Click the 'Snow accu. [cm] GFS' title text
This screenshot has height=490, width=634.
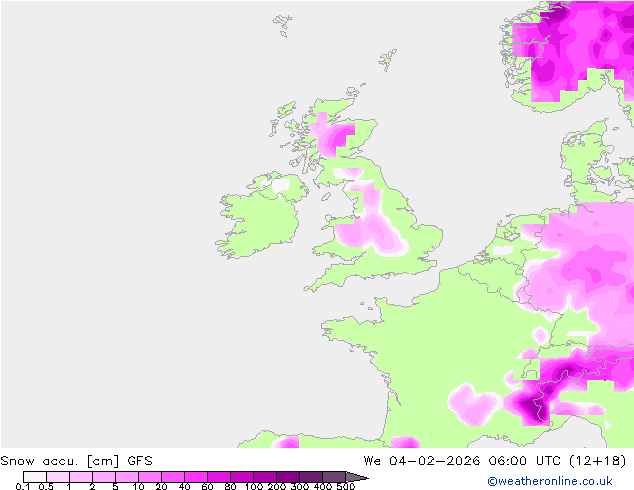pyautogui.click(x=76, y=461)
